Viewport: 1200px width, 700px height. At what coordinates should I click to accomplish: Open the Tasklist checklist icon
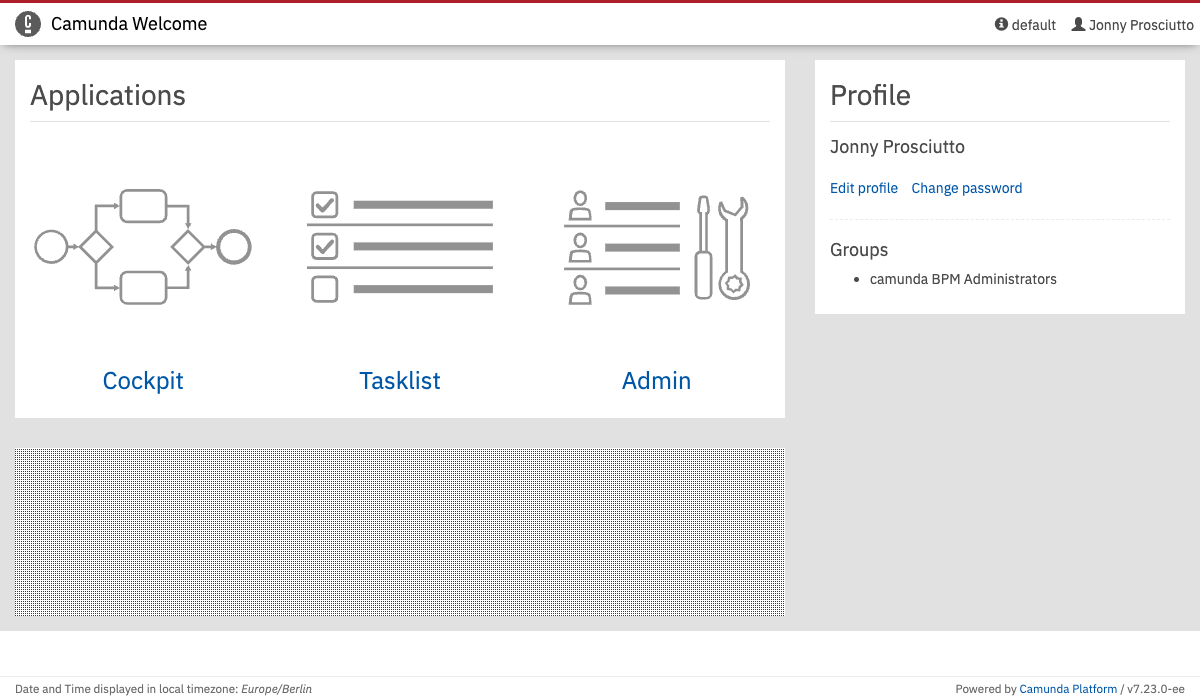pyautogui.click(x=400, y=246)
